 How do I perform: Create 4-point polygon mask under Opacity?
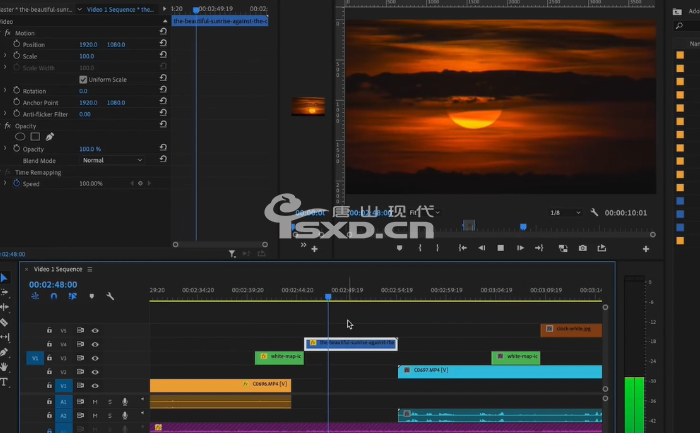click(x=35, y=137)
